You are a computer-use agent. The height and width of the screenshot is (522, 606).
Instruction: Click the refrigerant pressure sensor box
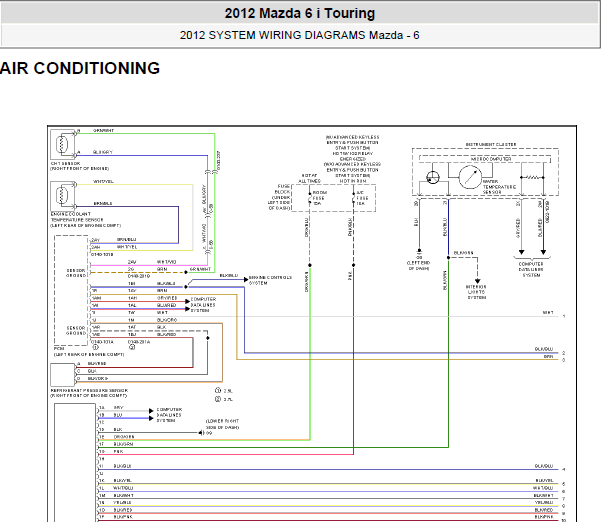[x=62, y=375]
